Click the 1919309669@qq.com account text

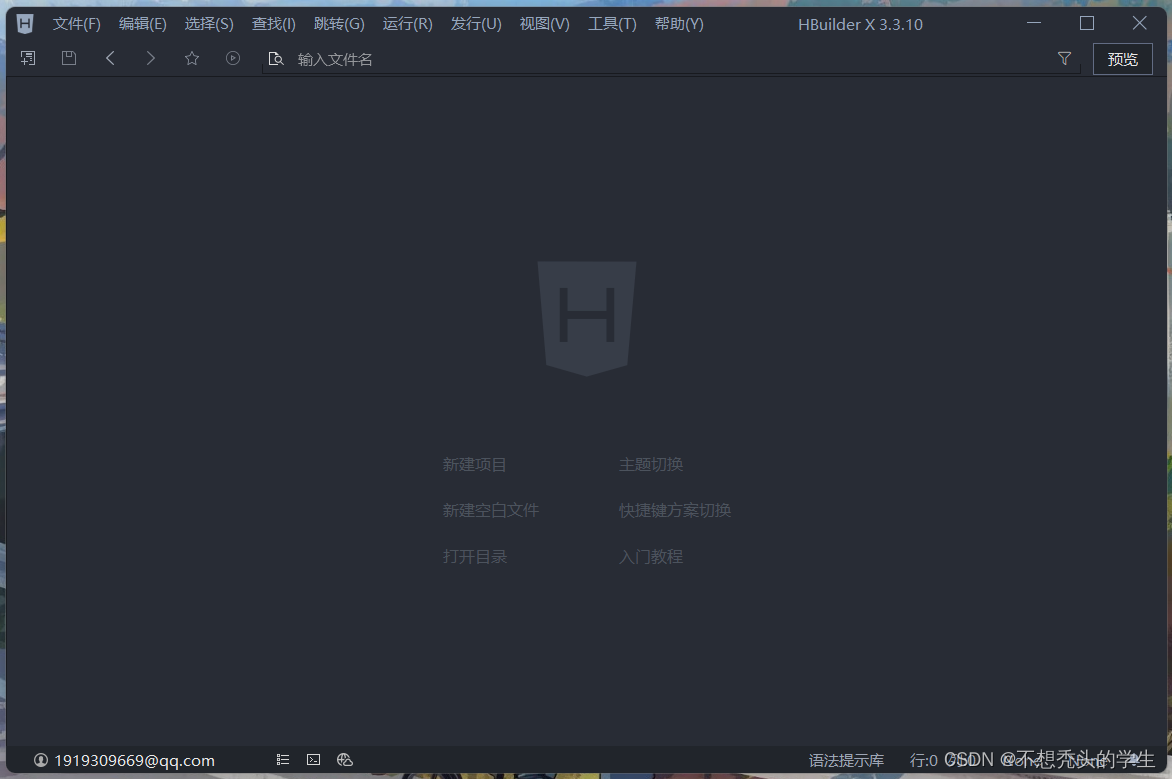pos(135,760)
